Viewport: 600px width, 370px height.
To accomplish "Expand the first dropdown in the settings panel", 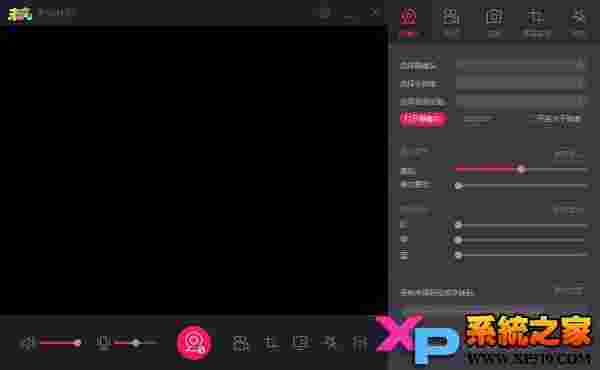I will pos(521,65).
